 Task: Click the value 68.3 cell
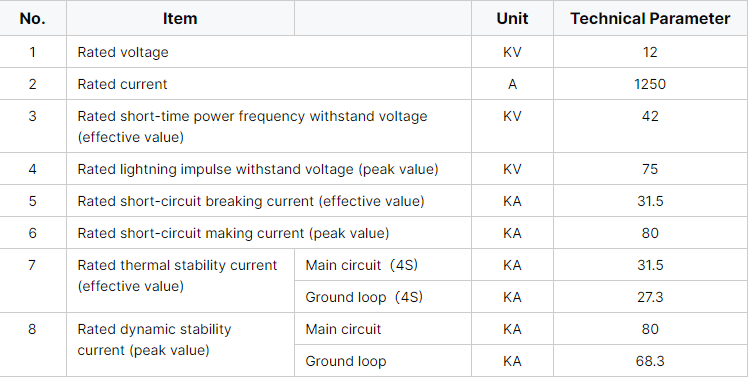click(x=650, y=361)
